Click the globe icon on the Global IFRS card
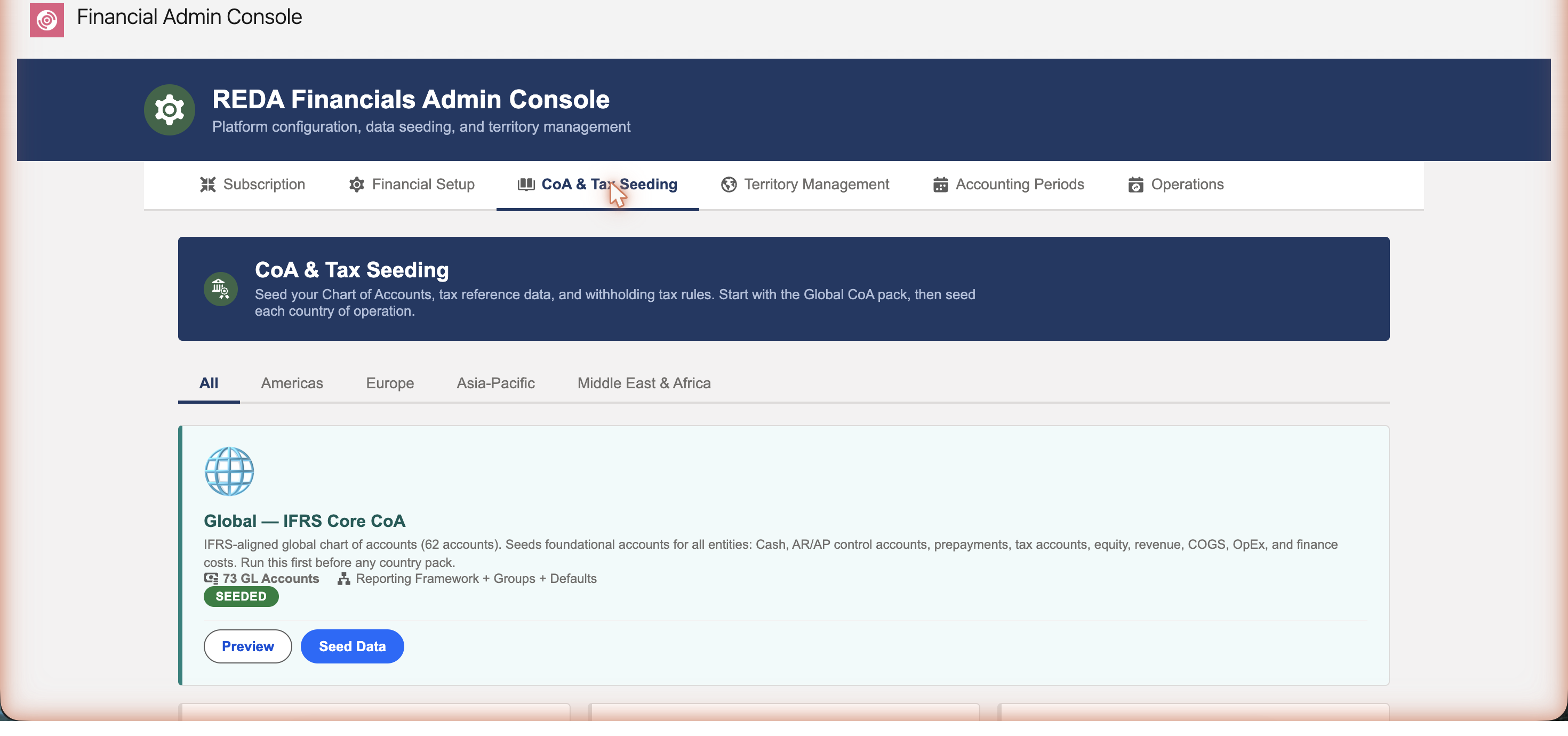 [229, 471]
